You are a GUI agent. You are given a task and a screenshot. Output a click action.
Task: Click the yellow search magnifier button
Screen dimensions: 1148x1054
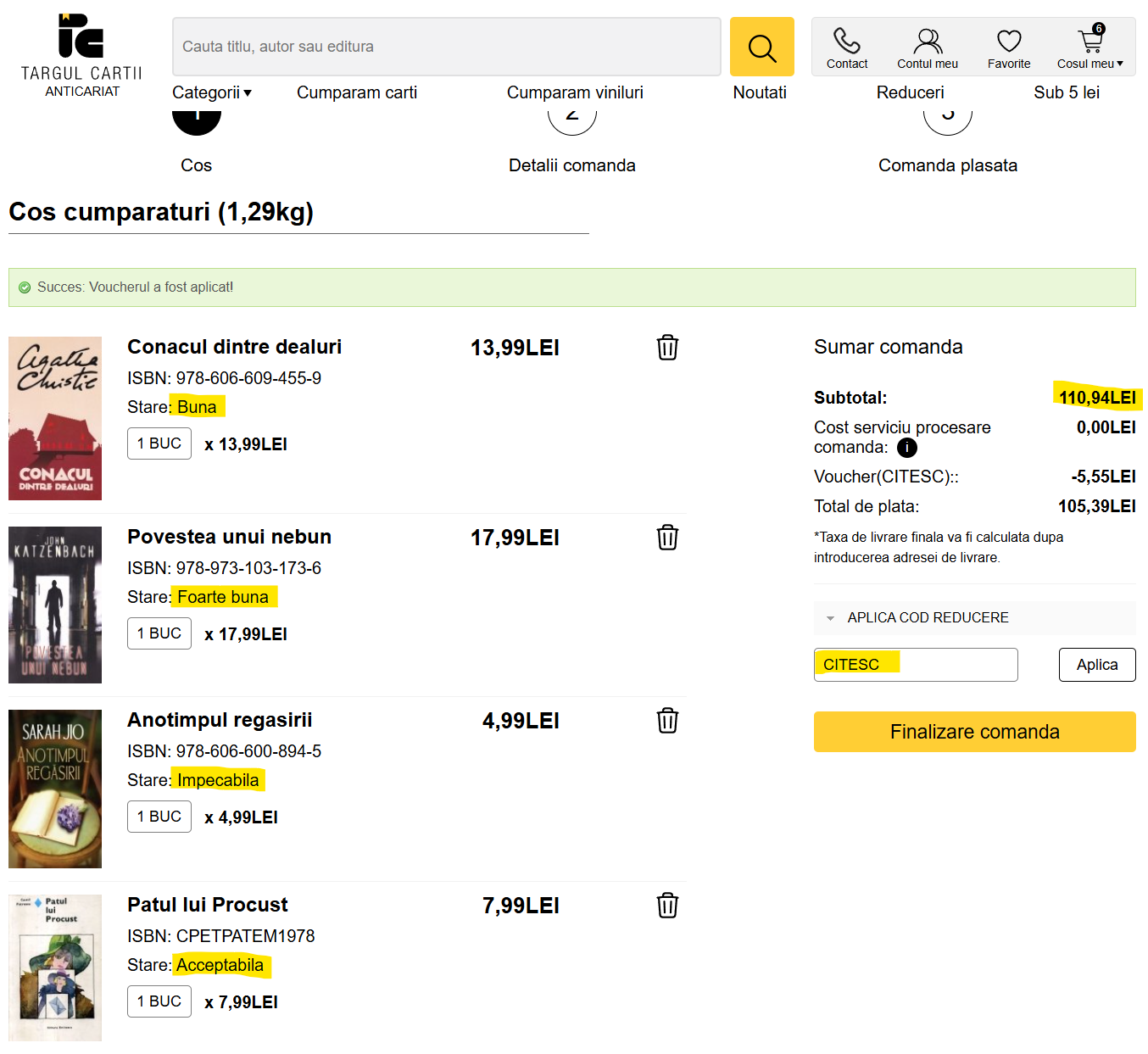coord(761,47)
